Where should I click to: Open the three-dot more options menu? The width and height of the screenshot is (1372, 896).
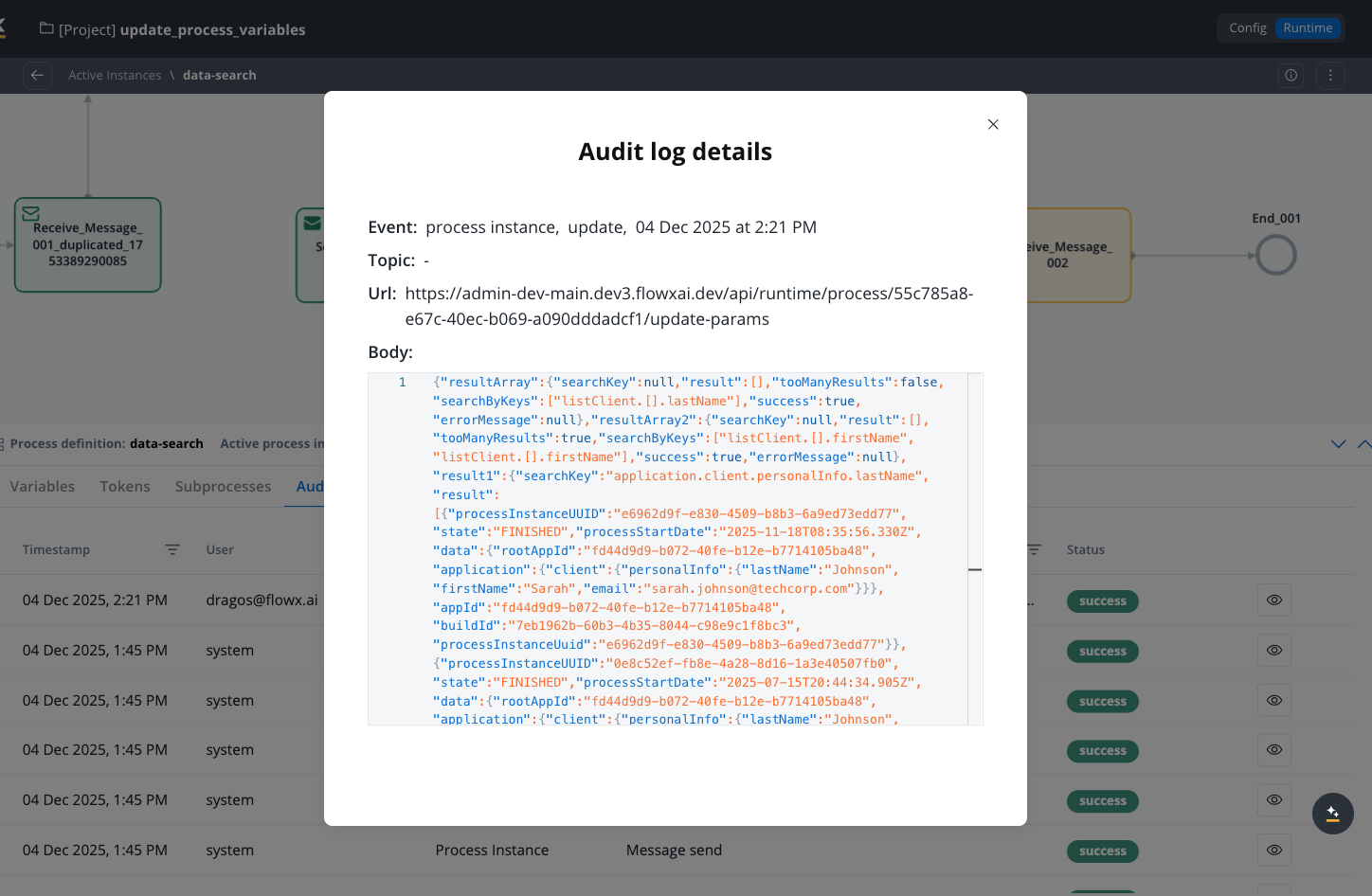pos(1330,75)
